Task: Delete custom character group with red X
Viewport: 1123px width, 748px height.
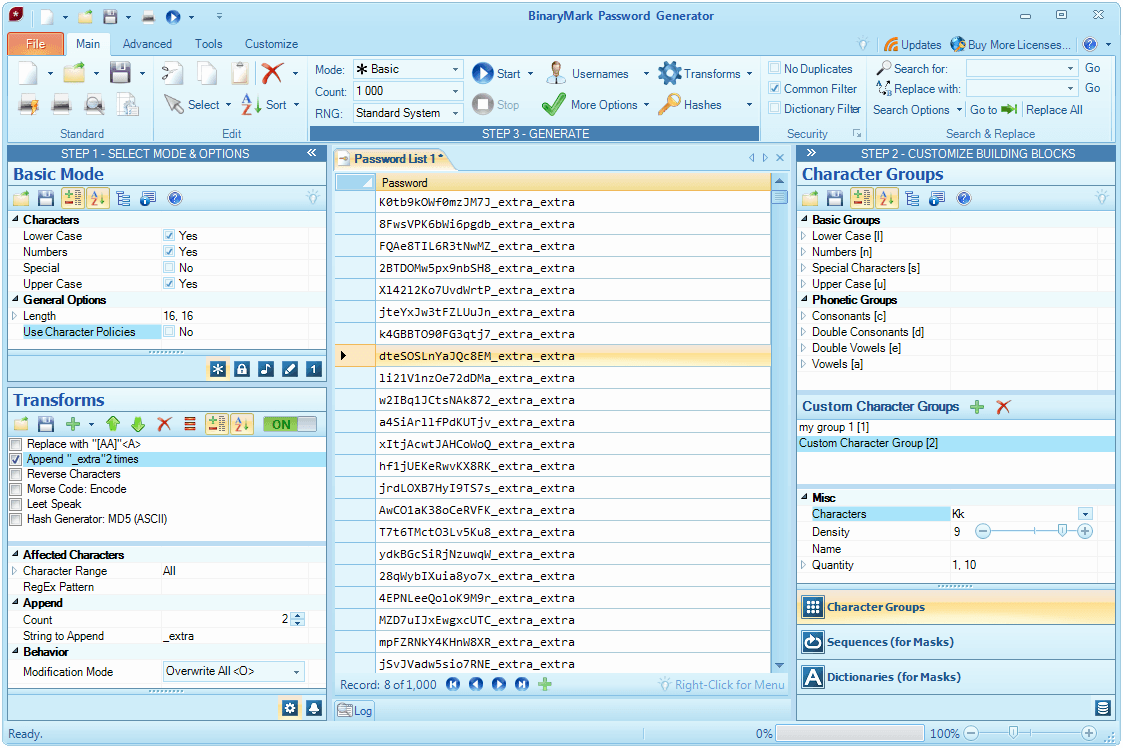Action: (1003, 407)
